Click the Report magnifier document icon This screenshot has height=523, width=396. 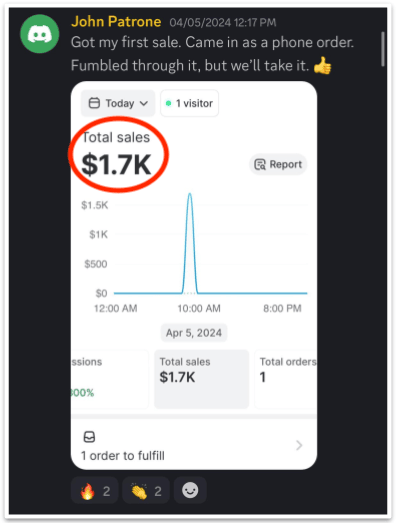click(260, 164)
